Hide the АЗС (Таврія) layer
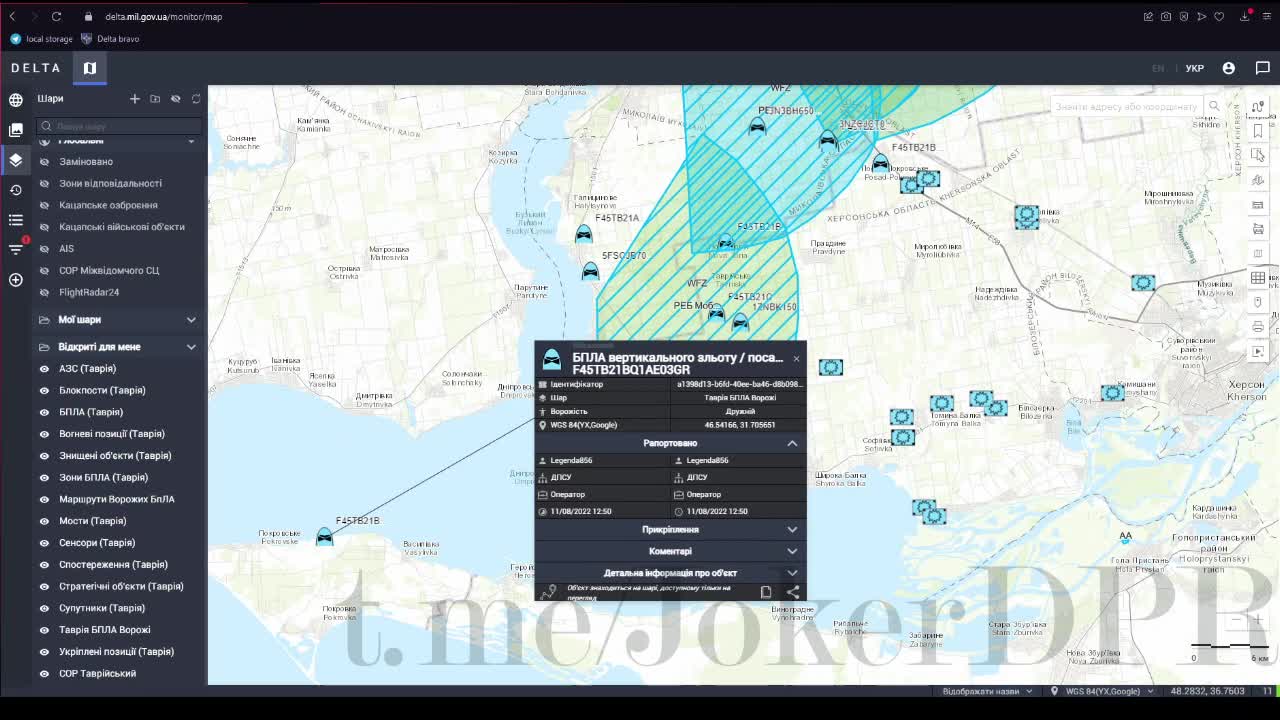Viewport: 1280px width, 720px height. coord(44,369)
